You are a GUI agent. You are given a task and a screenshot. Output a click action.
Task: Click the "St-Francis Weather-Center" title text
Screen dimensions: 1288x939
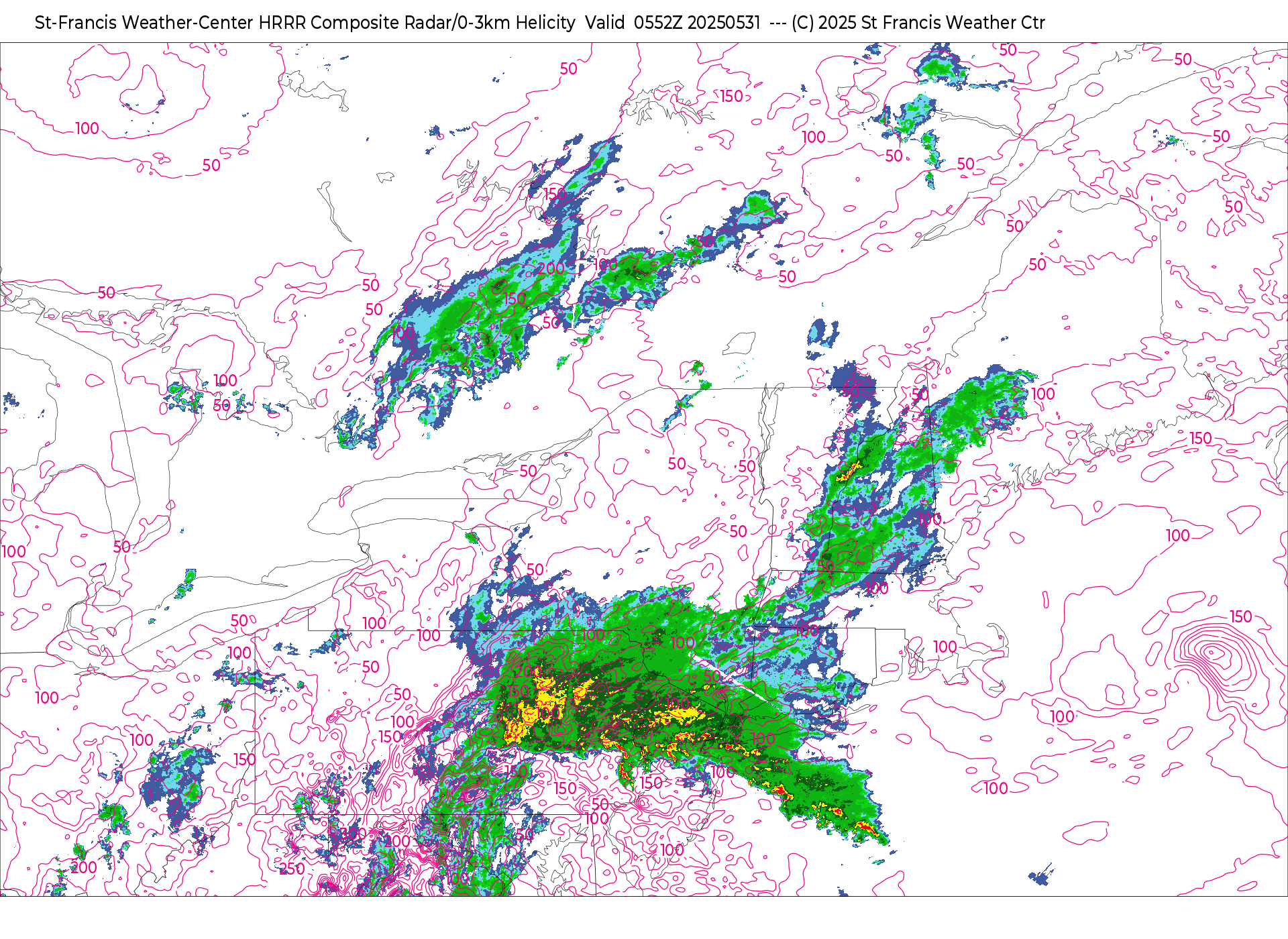[144, 23]
